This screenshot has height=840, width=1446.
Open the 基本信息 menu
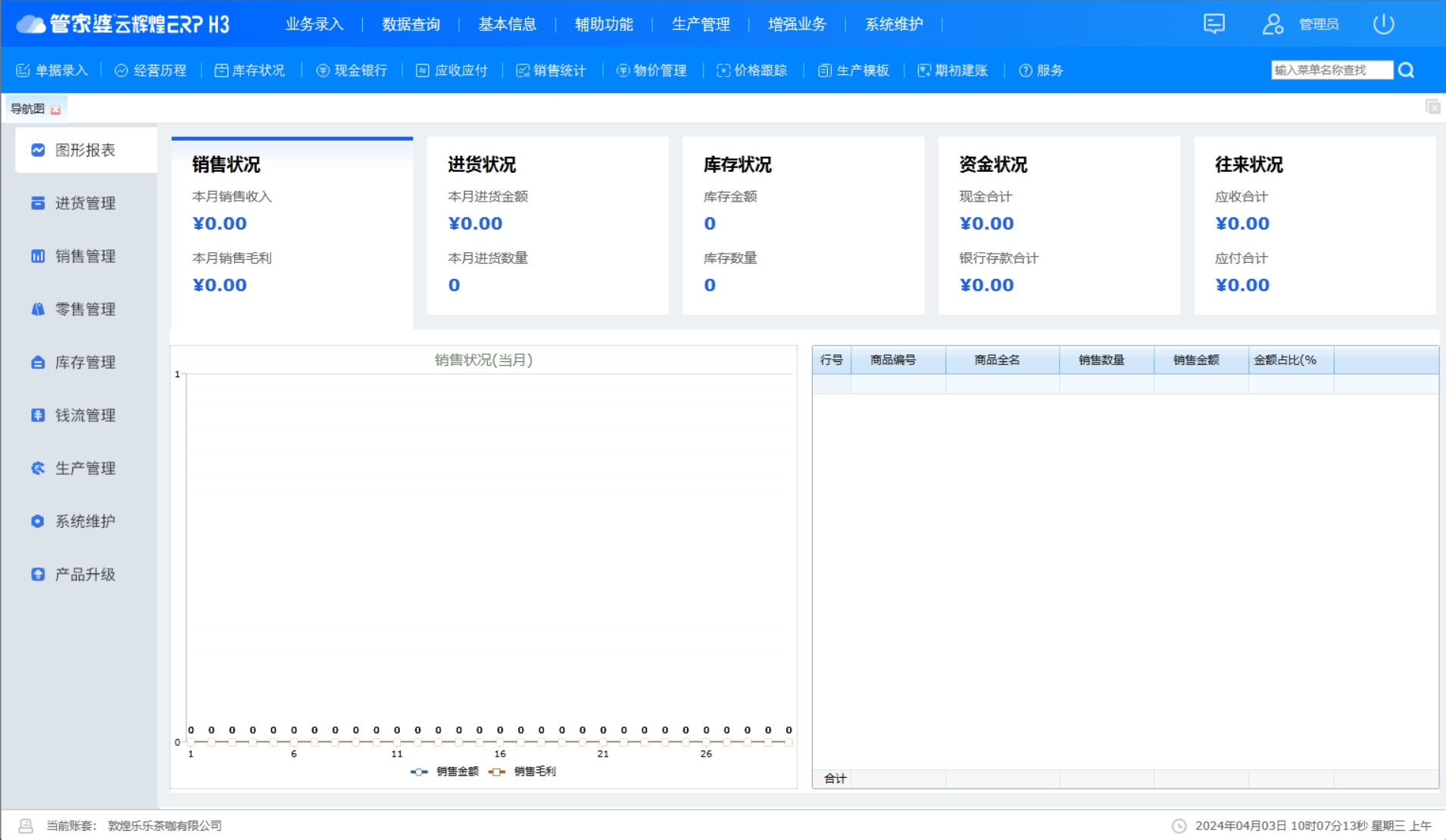(508, 24)
